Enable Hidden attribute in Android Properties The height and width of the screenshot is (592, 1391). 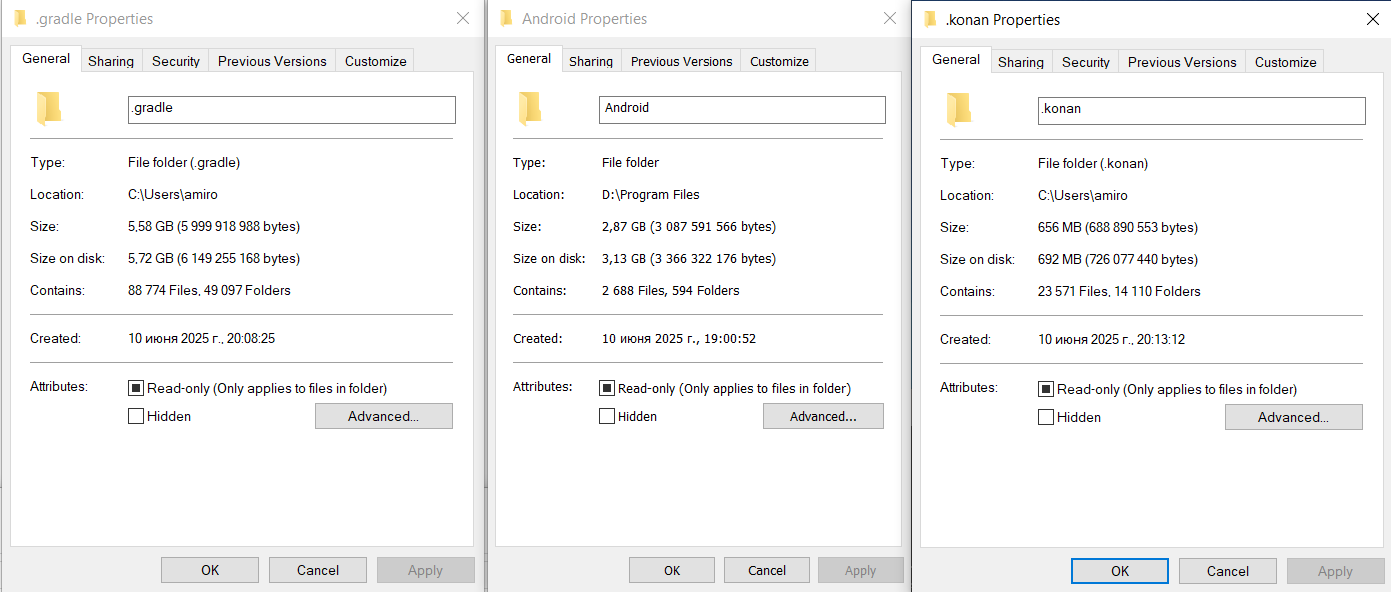[607, 416]
